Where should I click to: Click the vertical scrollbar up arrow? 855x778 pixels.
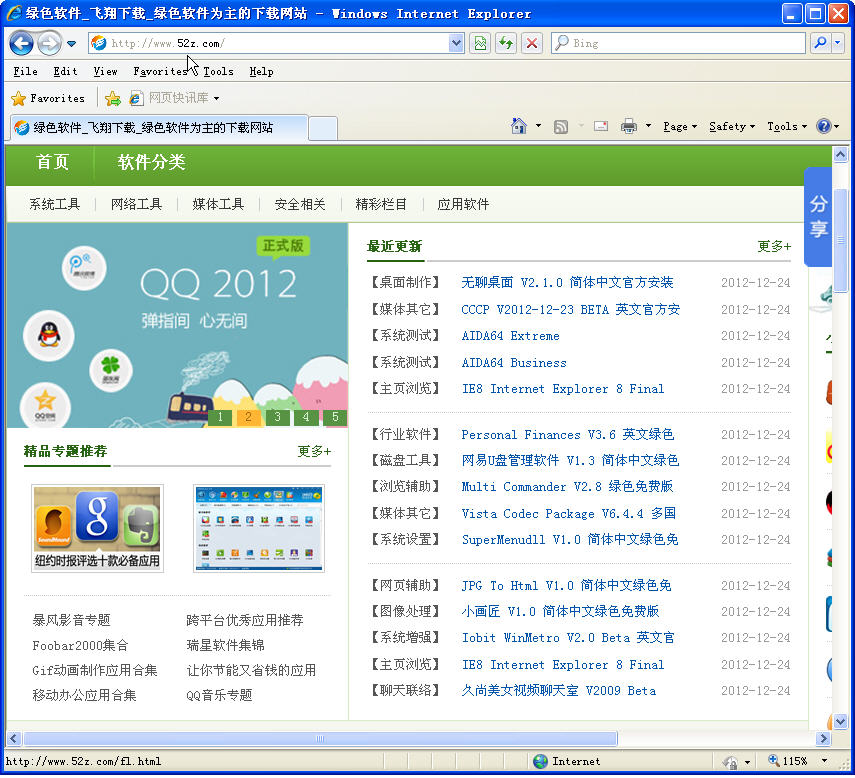[x=840, y=155]
